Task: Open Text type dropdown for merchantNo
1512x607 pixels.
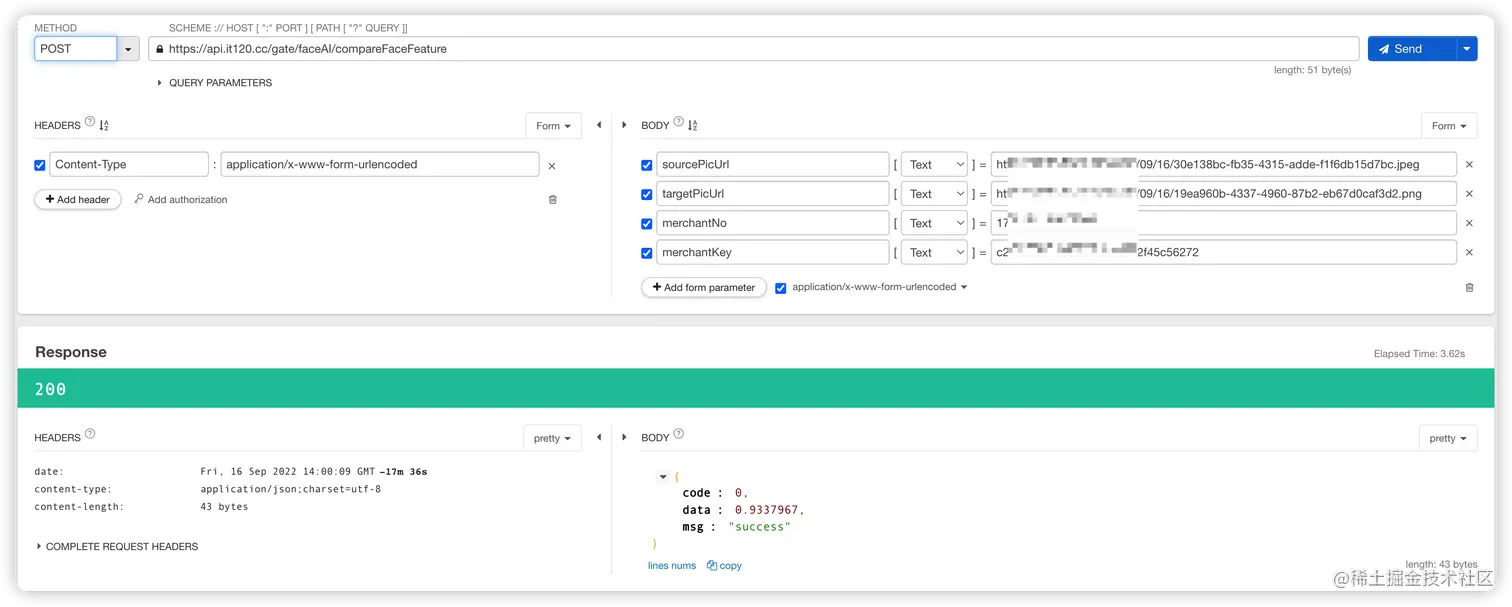Action: 934,223
